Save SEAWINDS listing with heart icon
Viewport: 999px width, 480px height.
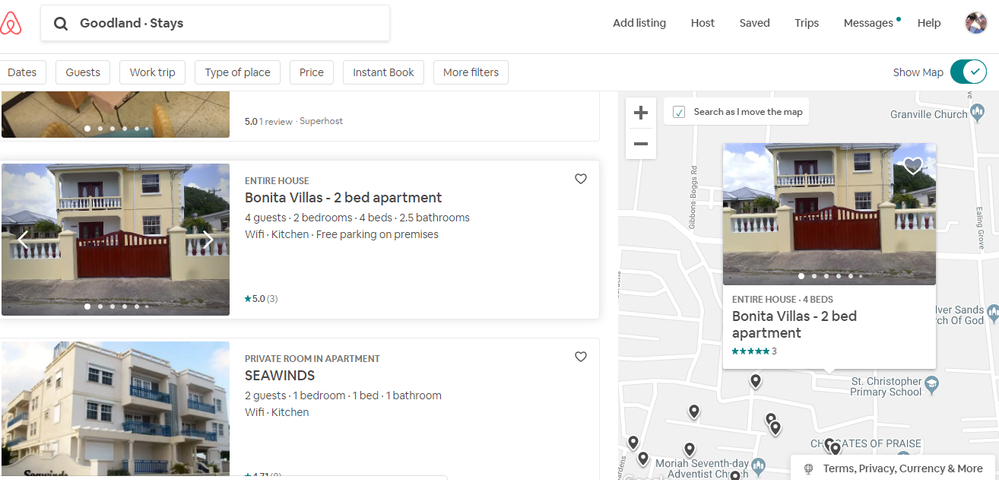(581, 357)
